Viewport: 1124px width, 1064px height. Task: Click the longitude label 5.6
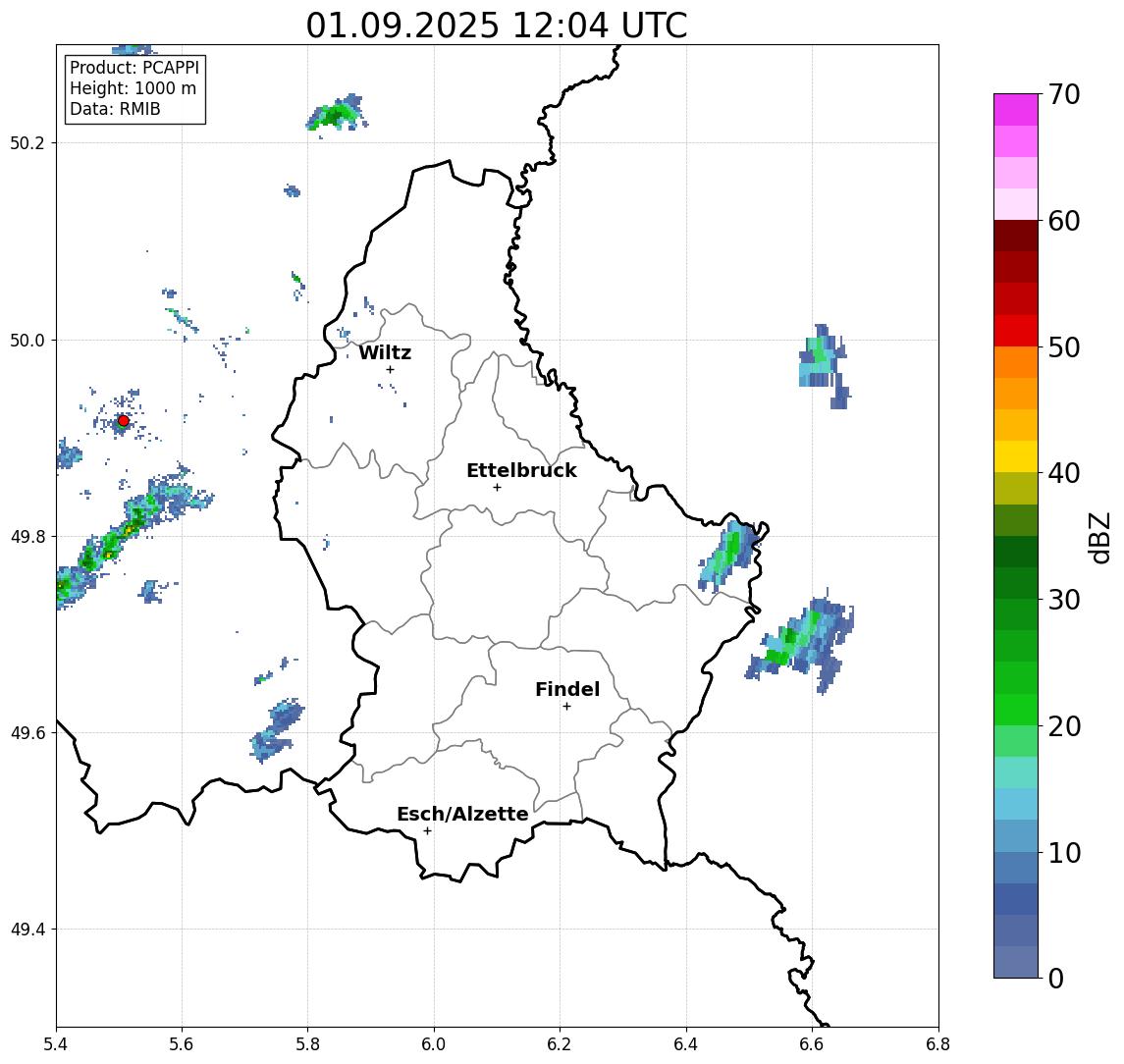click(x=182, y=1044)
